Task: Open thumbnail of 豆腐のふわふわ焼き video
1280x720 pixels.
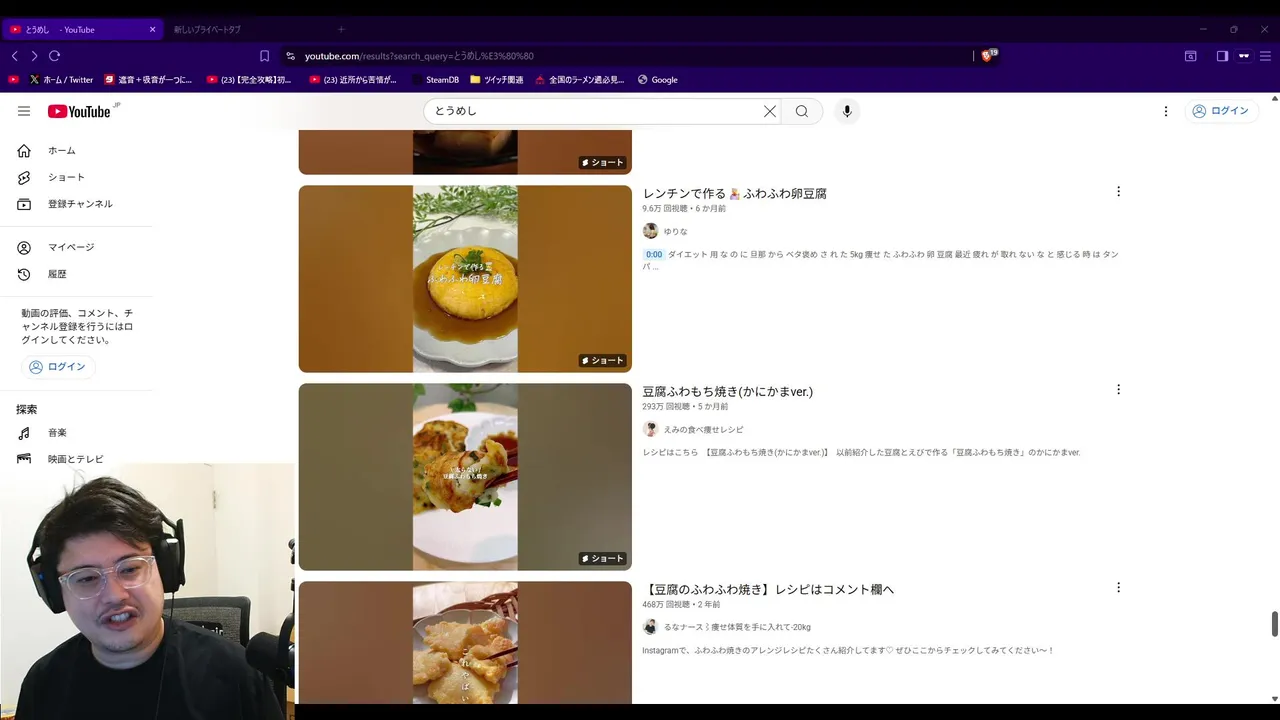Action: 465,642
